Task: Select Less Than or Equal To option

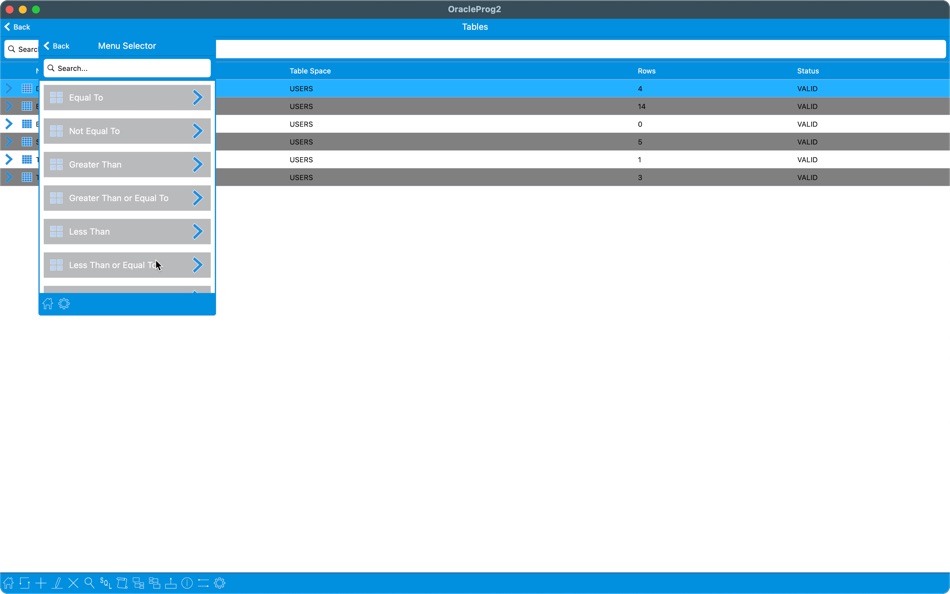Action: [x=126, y=264]
